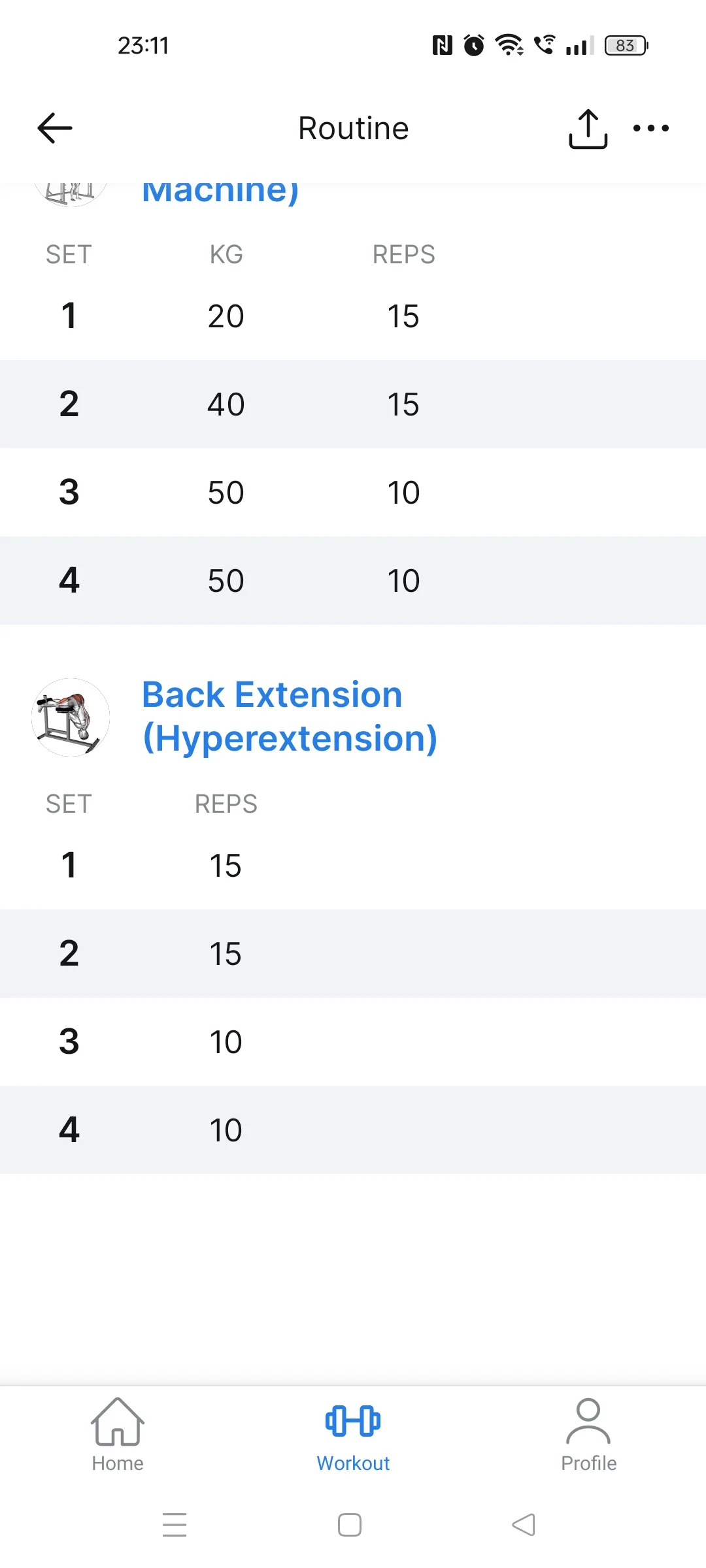This screenshot has height=1568, width=706.
Task: Open the partially hidden Machine exercise title
Action: pyautogui.click(x=220, y=191)
